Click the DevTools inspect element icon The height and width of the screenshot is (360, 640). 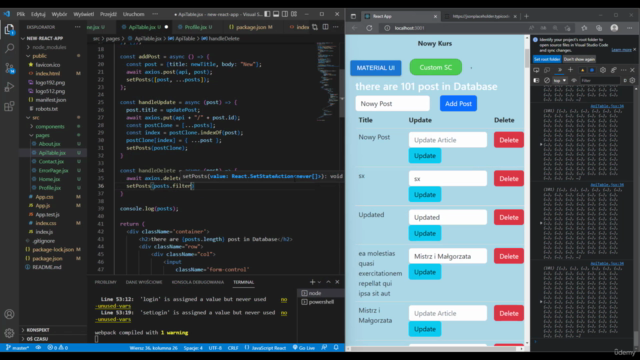click(536, 70)
